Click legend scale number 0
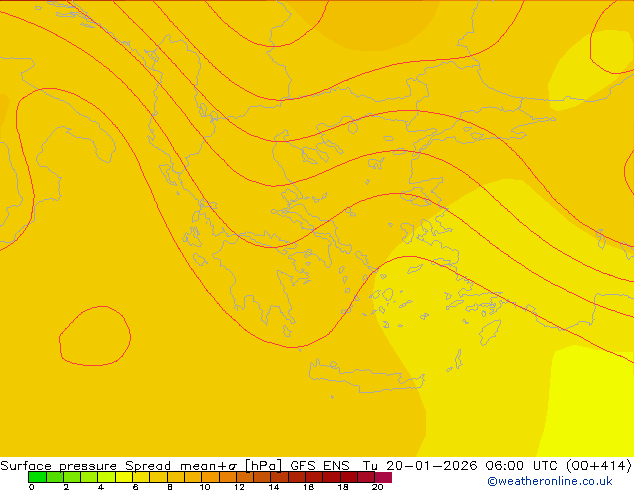Viewport: 634px width, 490px height. (31, 487)
